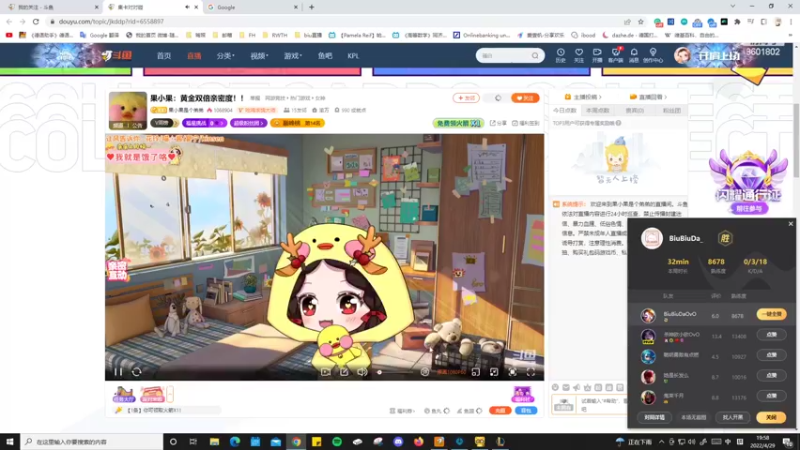Toggle fullscreen mode in video player
The height and width of the screenshot is (450, 800).
pos(531,372)
